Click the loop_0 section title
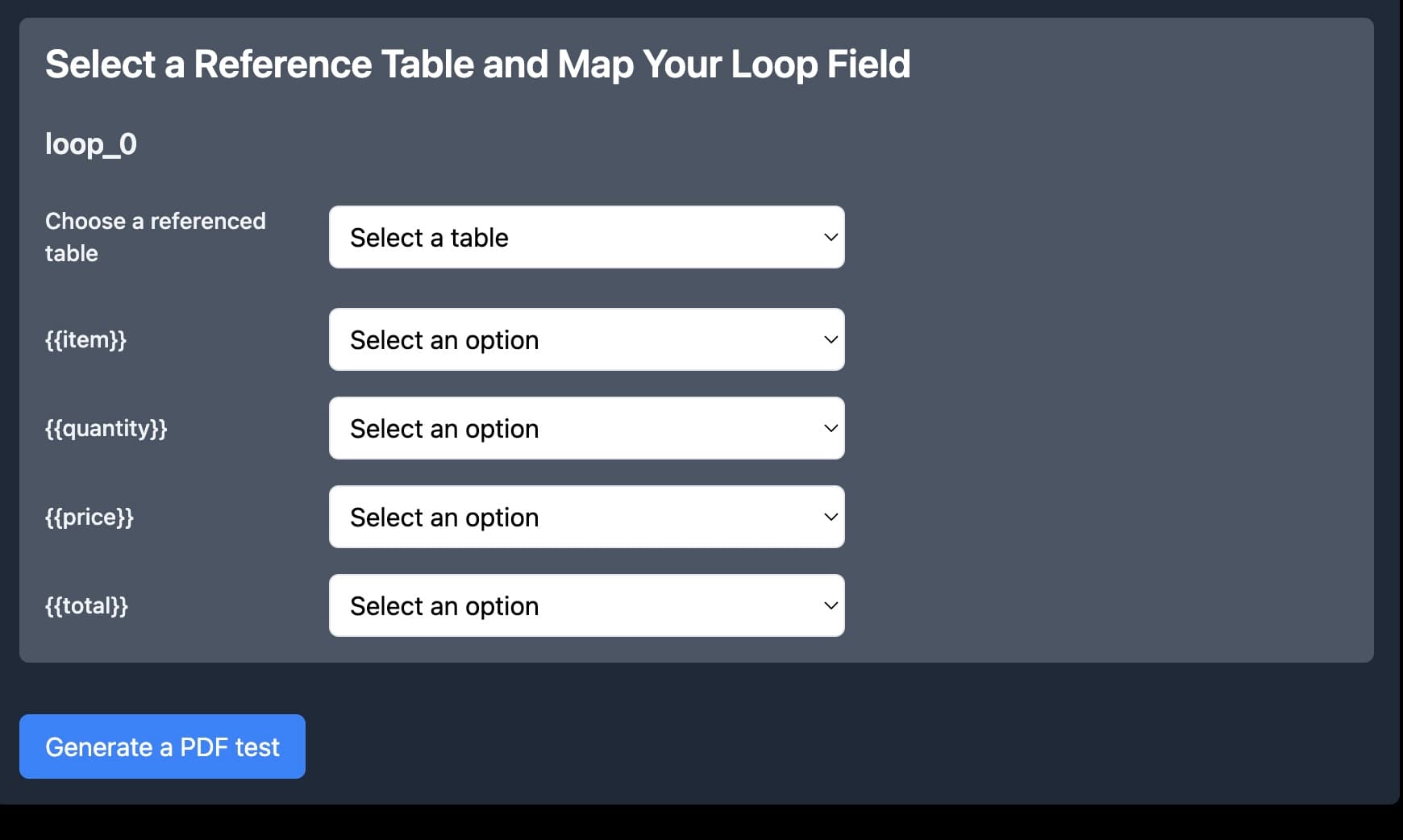This screenshot has height=840, width=1403. coord(91,144)
